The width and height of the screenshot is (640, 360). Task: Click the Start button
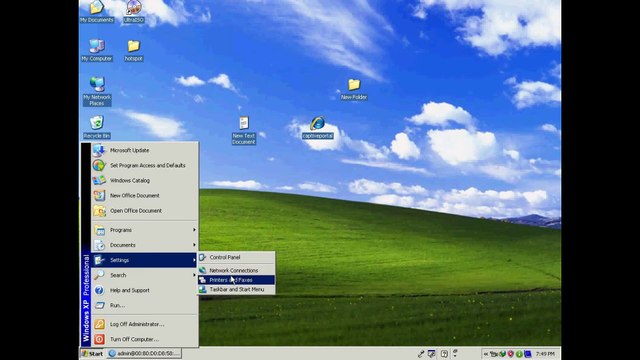93,353
